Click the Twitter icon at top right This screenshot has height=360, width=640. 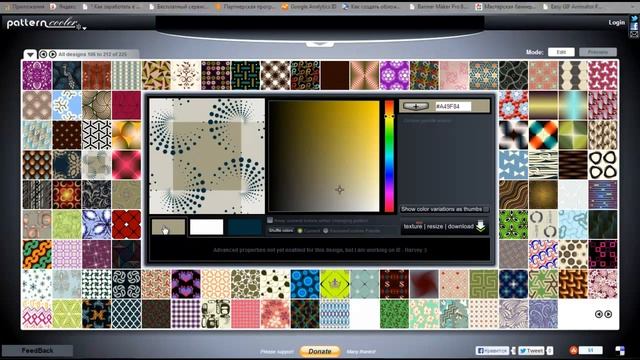coord(634,18)
